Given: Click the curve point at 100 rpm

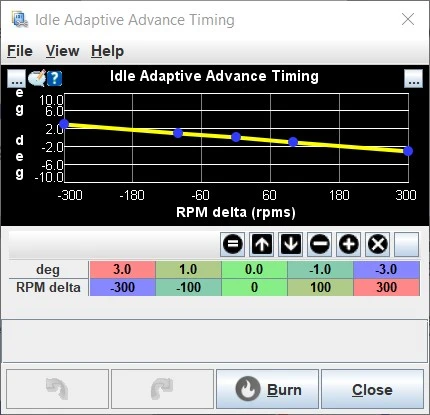Looking at the screenshot, I should [x=293, y=142].
